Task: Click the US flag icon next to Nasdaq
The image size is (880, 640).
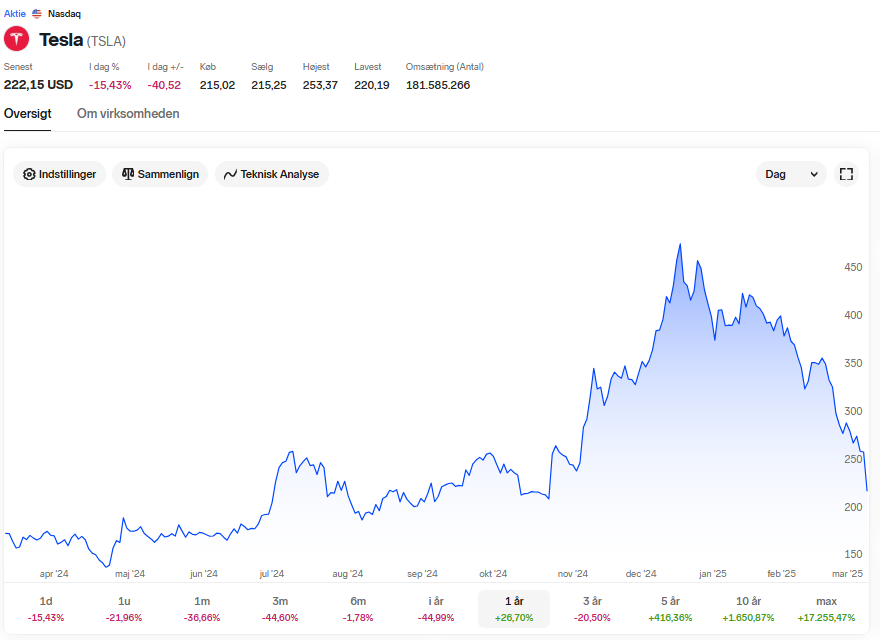Action: click(x=37, y=13)
